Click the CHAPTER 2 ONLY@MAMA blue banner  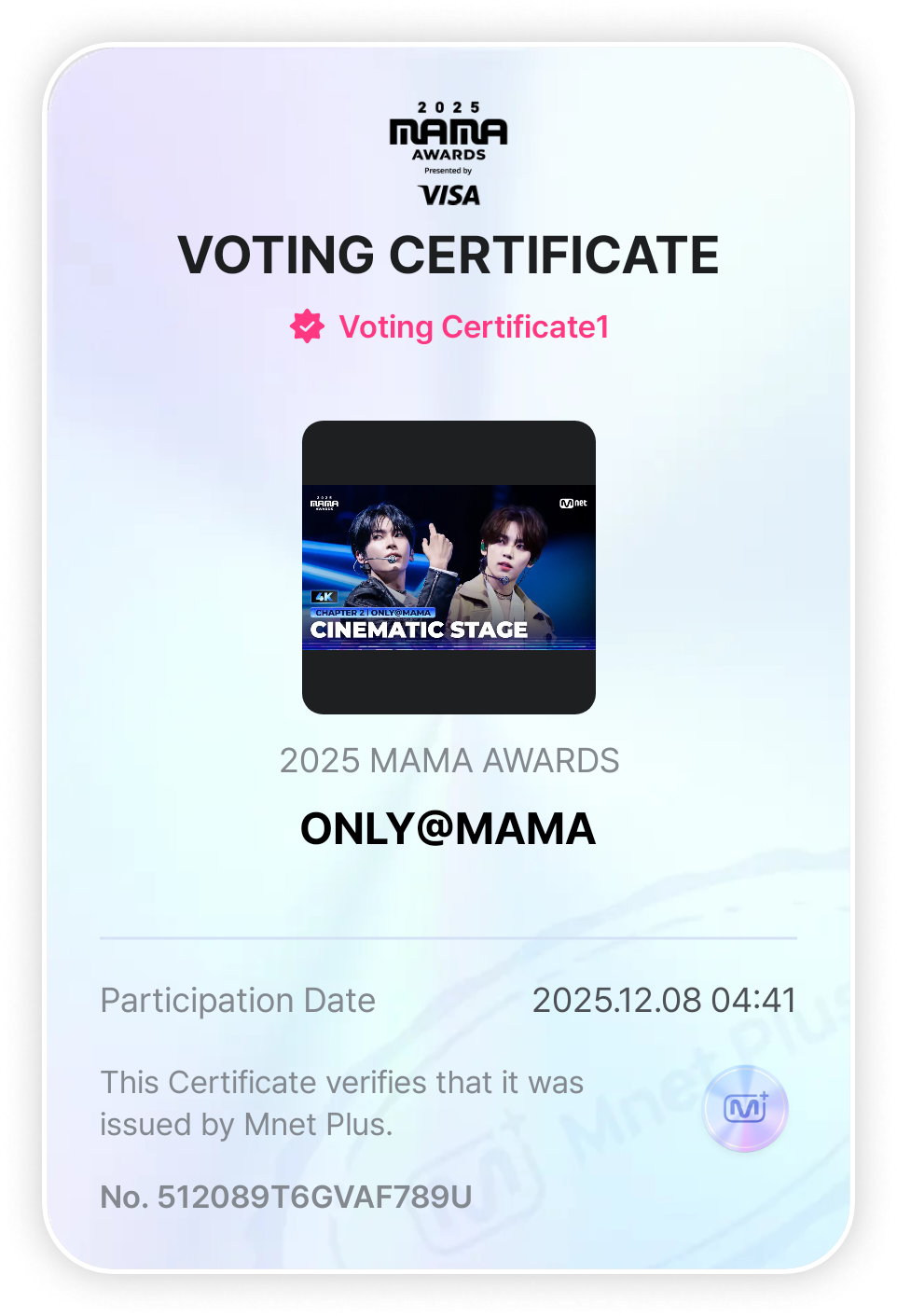coord(373,613)
